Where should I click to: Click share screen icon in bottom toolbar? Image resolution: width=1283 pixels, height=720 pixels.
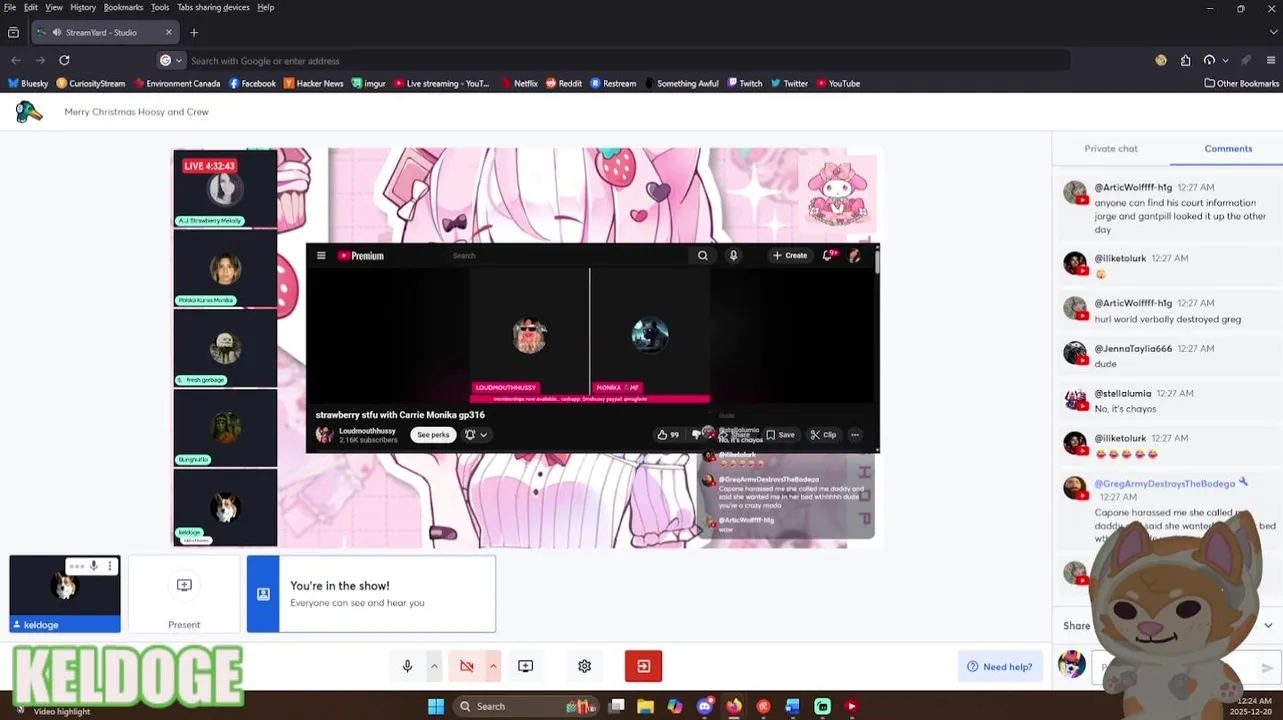(x=525, y=666)
